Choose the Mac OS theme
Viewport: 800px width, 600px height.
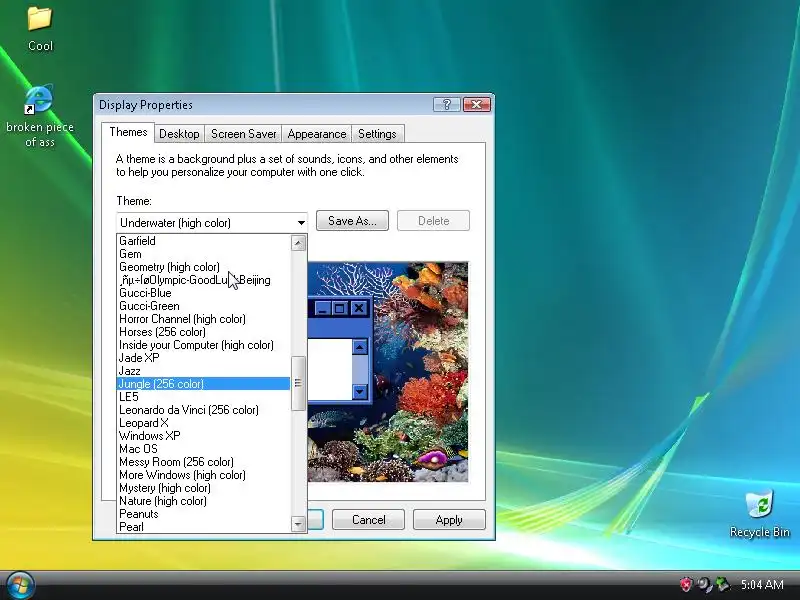point(204,449)
